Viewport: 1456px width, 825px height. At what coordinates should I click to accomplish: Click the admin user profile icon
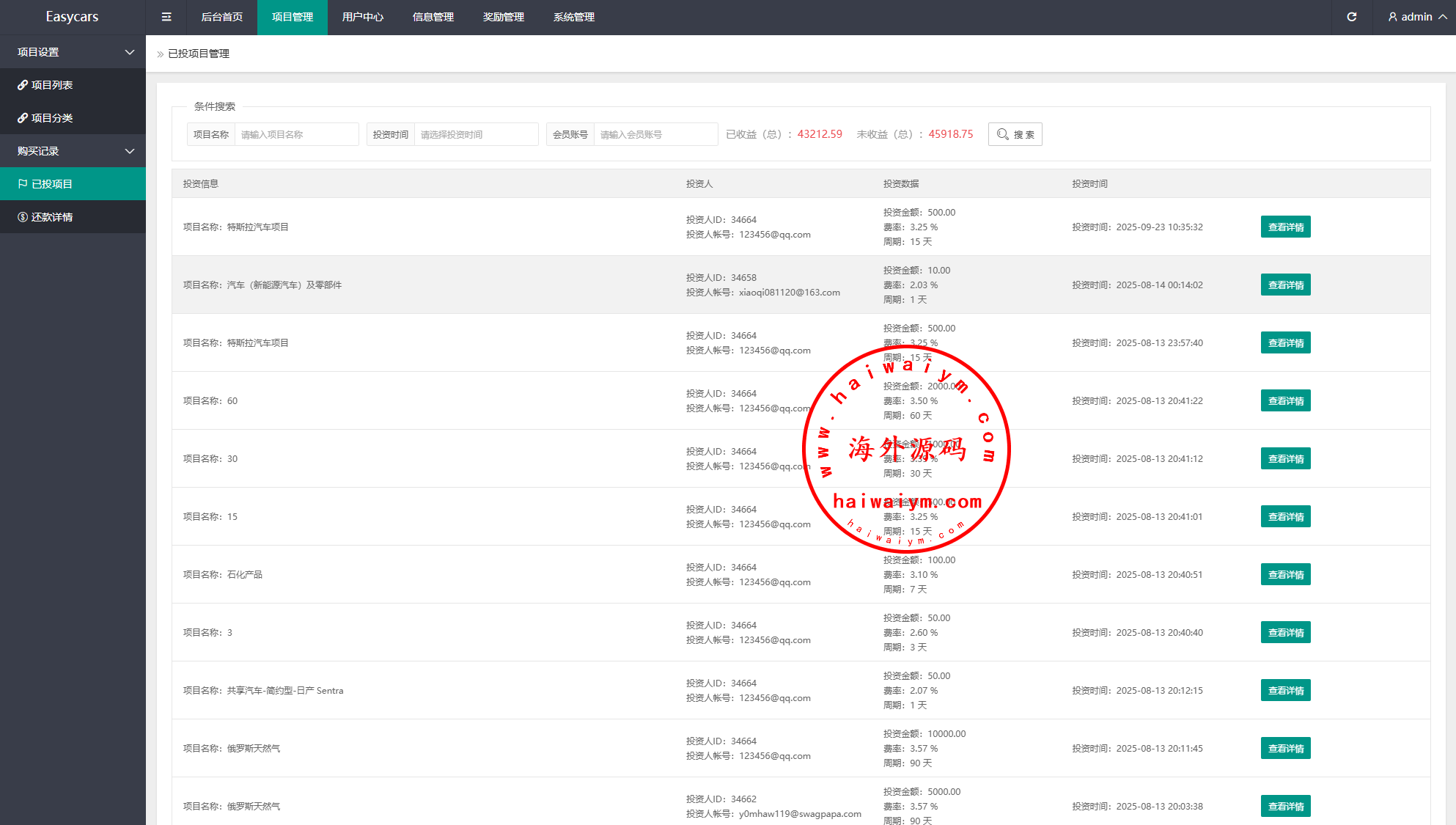(x=1392, y=17)
